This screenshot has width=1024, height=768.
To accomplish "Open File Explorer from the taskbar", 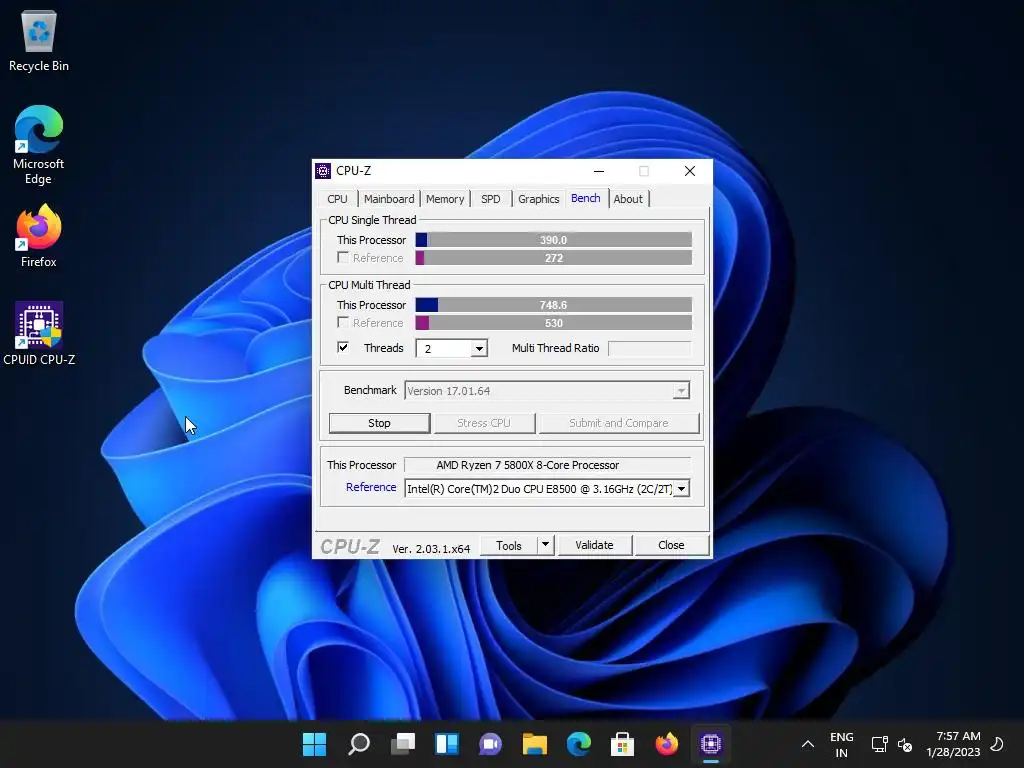I will click(x=534, y=744).
